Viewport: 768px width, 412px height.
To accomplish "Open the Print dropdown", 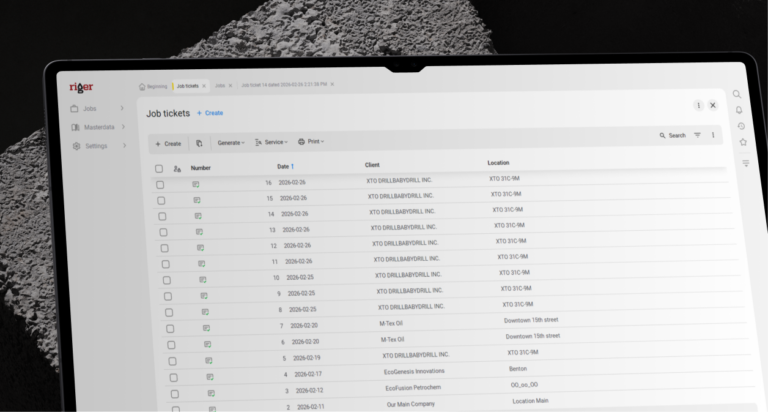I will [x=311, y=142].
